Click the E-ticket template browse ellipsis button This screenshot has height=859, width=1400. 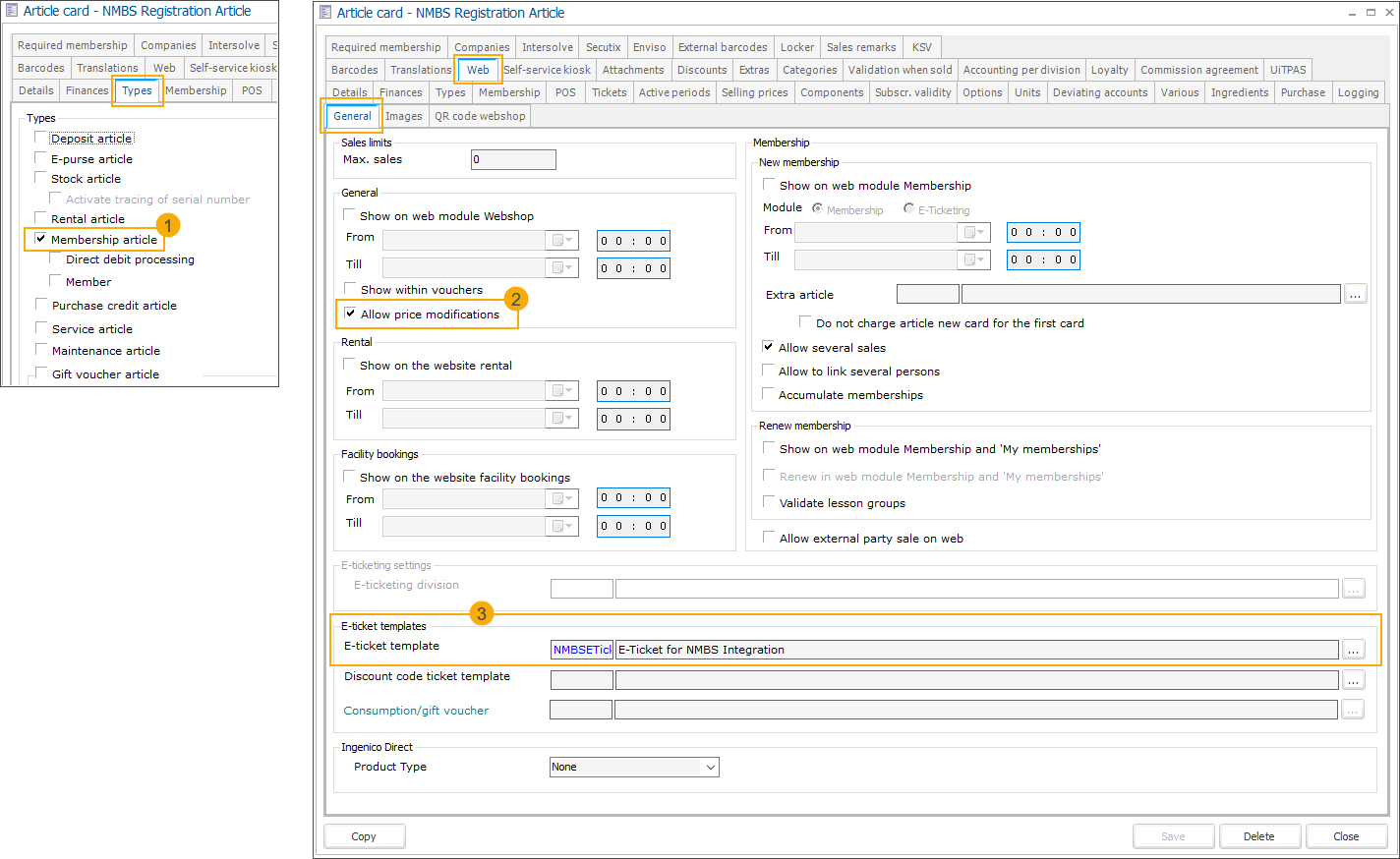pos(1354,650)
